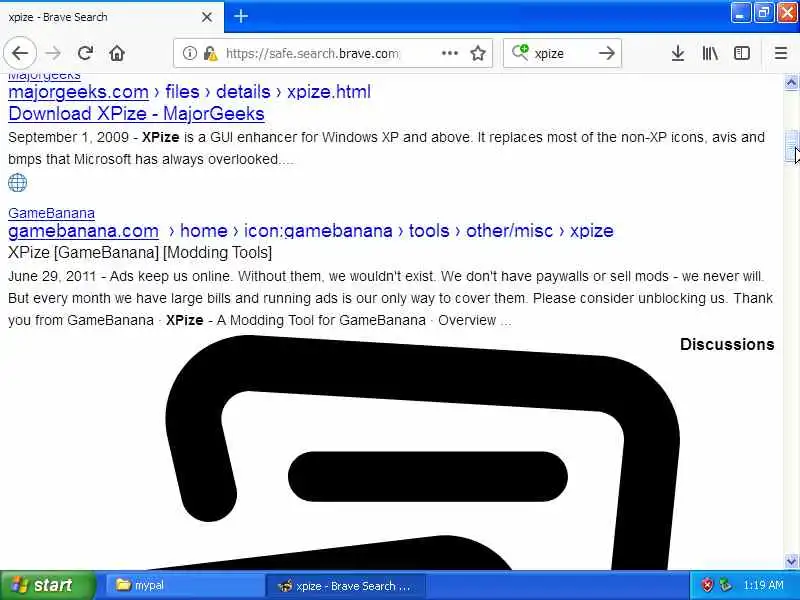Bookmark this page with the star

(x=478, y=53)
